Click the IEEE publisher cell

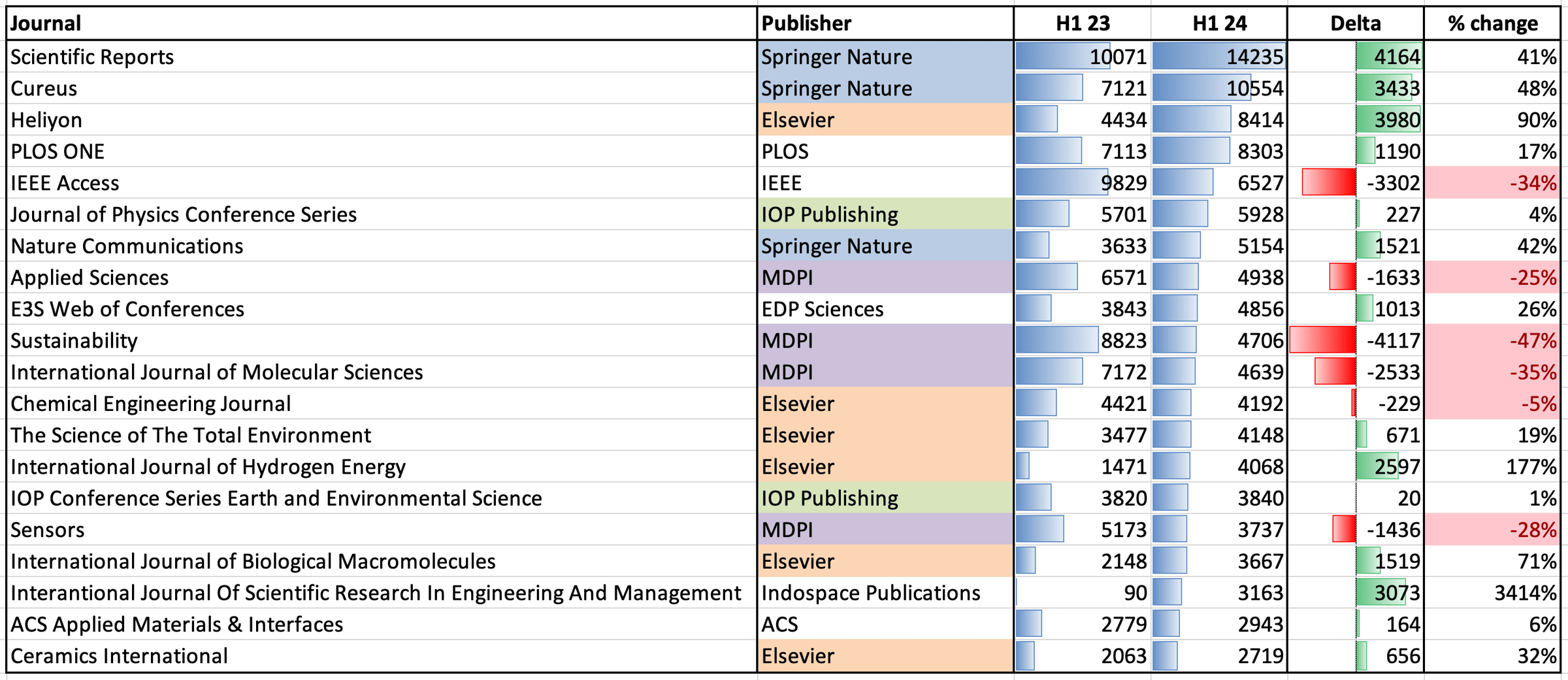[885, 183]
